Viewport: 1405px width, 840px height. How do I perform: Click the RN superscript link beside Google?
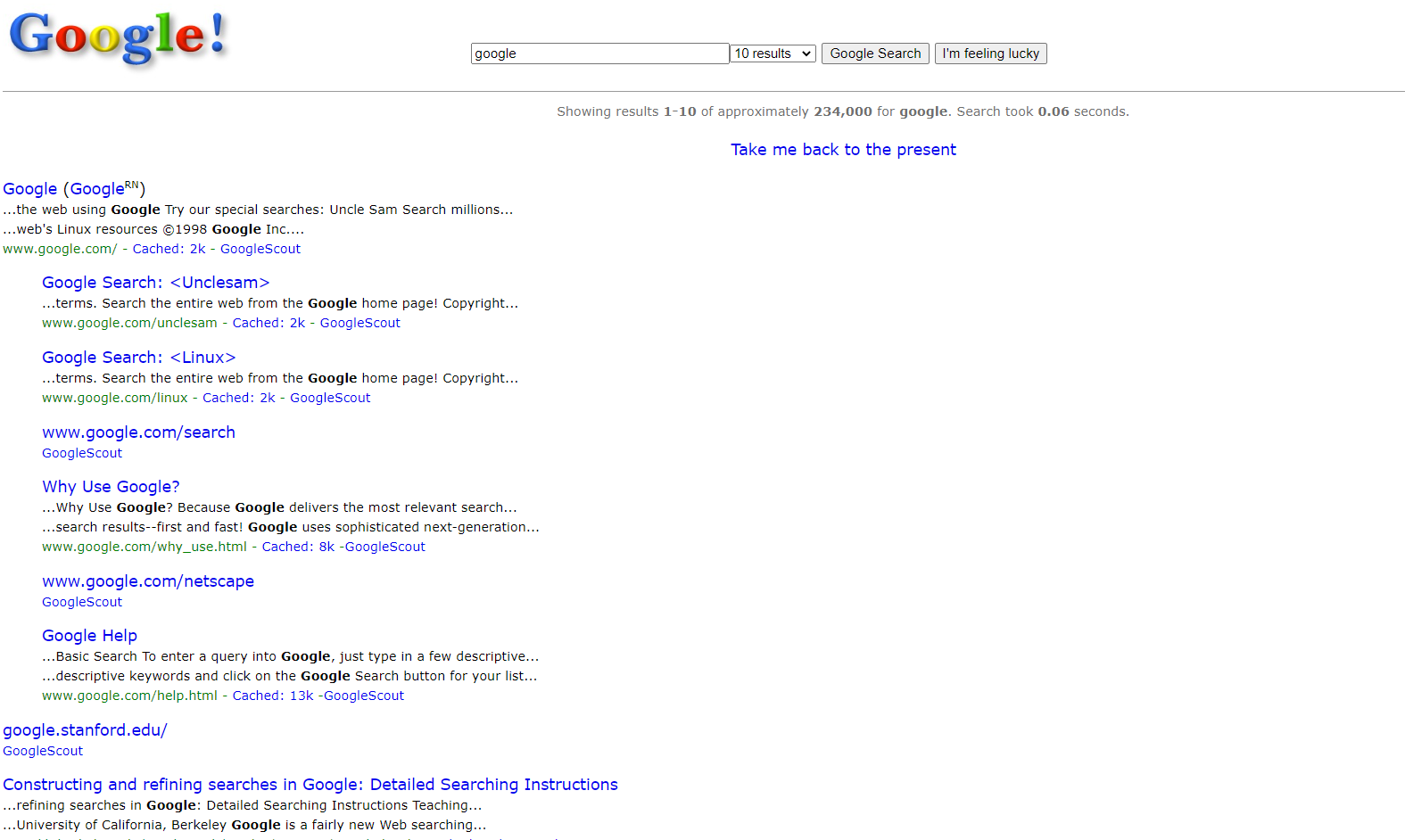coord(131,185)
